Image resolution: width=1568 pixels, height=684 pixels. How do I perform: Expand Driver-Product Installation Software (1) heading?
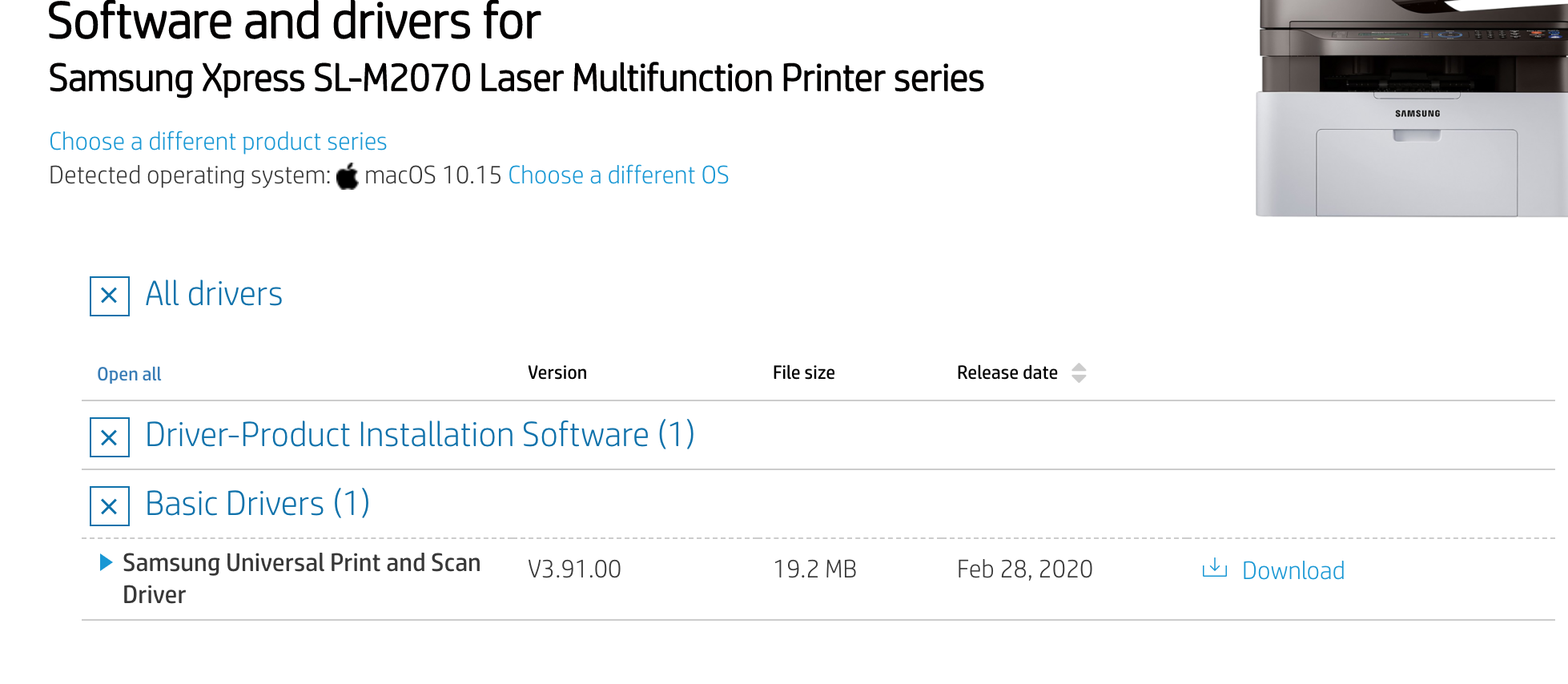[x=420, y=435]
